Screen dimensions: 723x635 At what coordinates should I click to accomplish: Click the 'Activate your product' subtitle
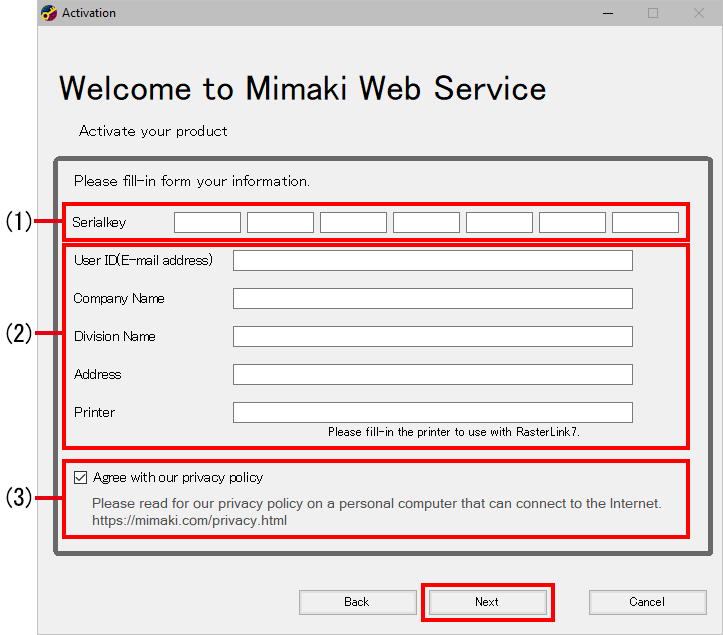point(153,131)
